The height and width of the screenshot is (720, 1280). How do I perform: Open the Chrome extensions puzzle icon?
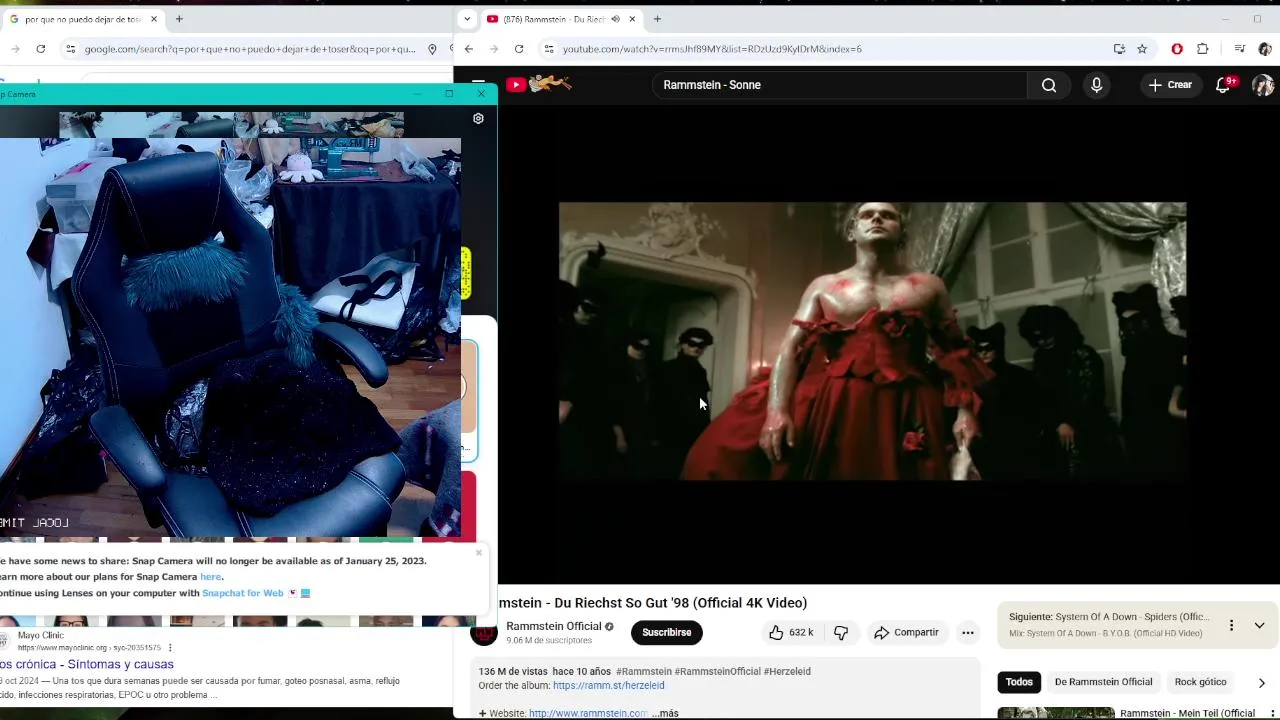click(1203, 48)
